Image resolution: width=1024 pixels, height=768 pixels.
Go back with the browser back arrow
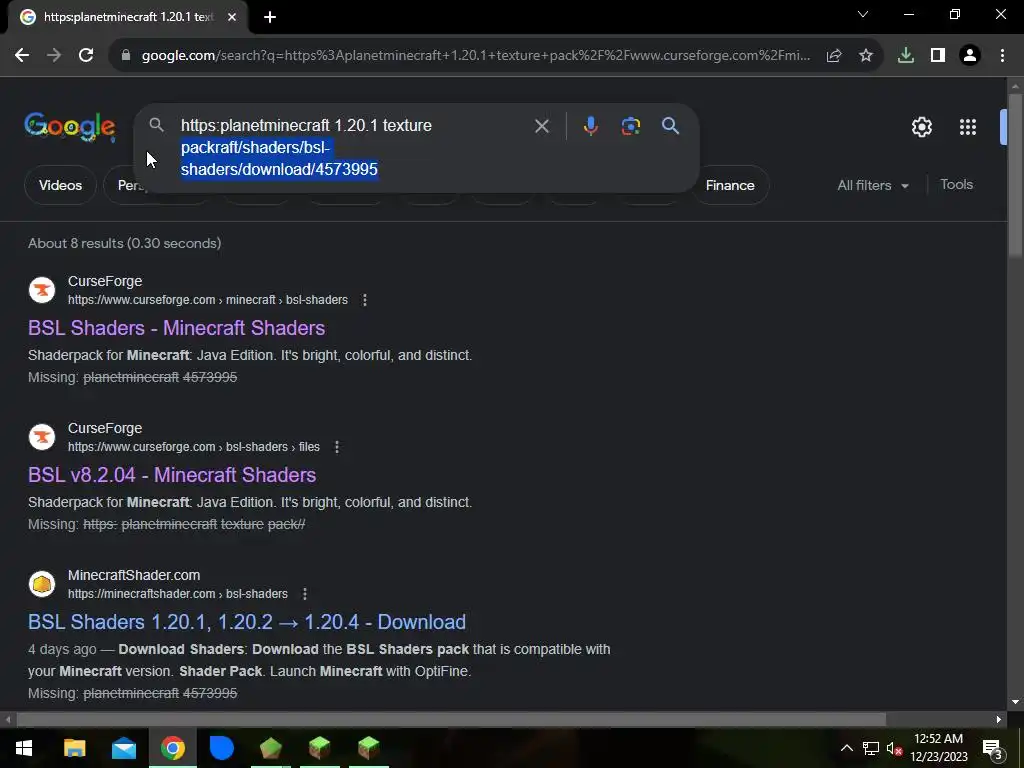pos(22,56)
